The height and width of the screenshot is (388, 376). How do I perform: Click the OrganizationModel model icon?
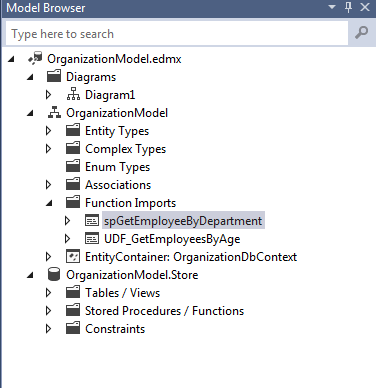(54, 113)
